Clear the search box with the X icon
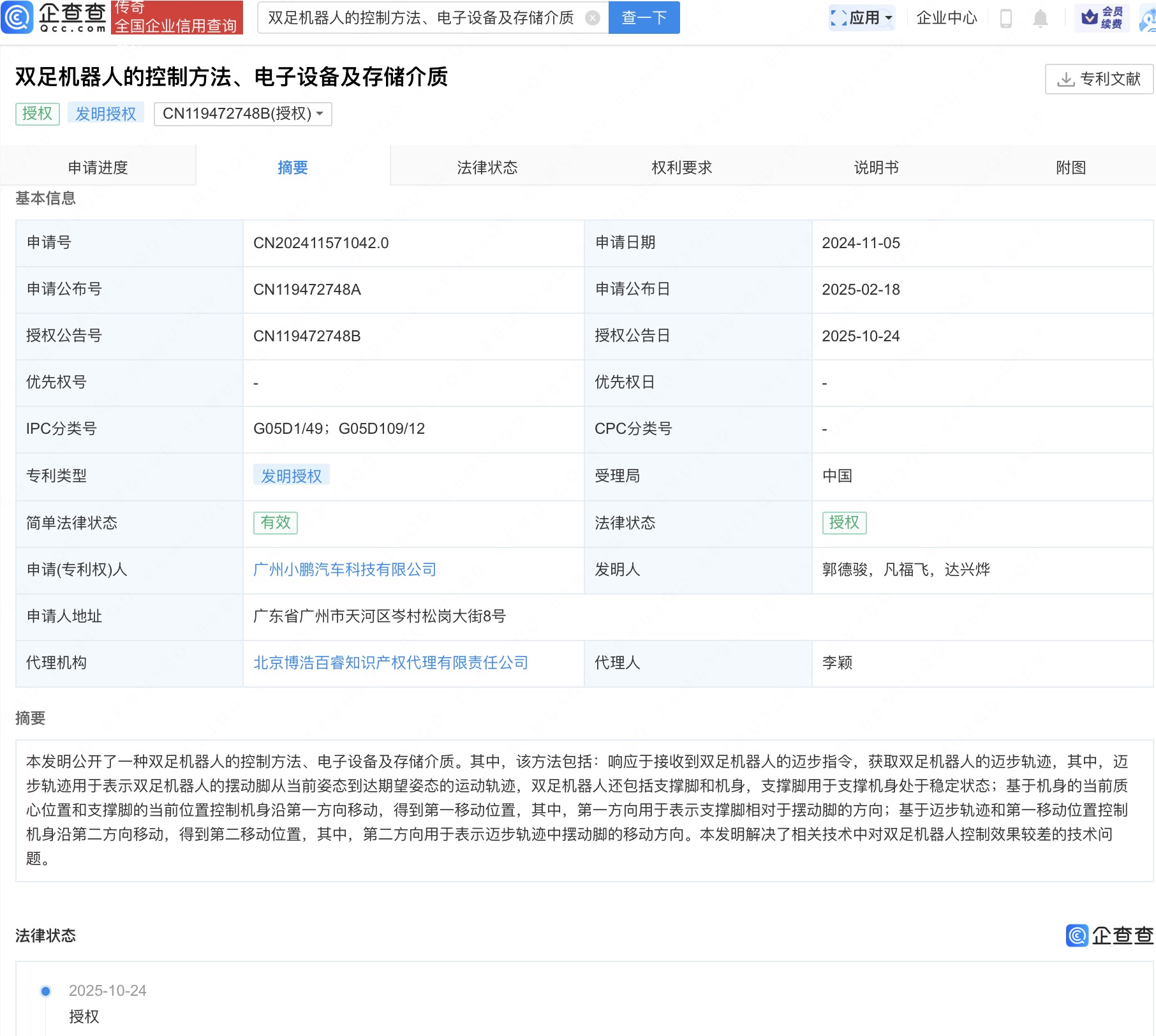 593,18
